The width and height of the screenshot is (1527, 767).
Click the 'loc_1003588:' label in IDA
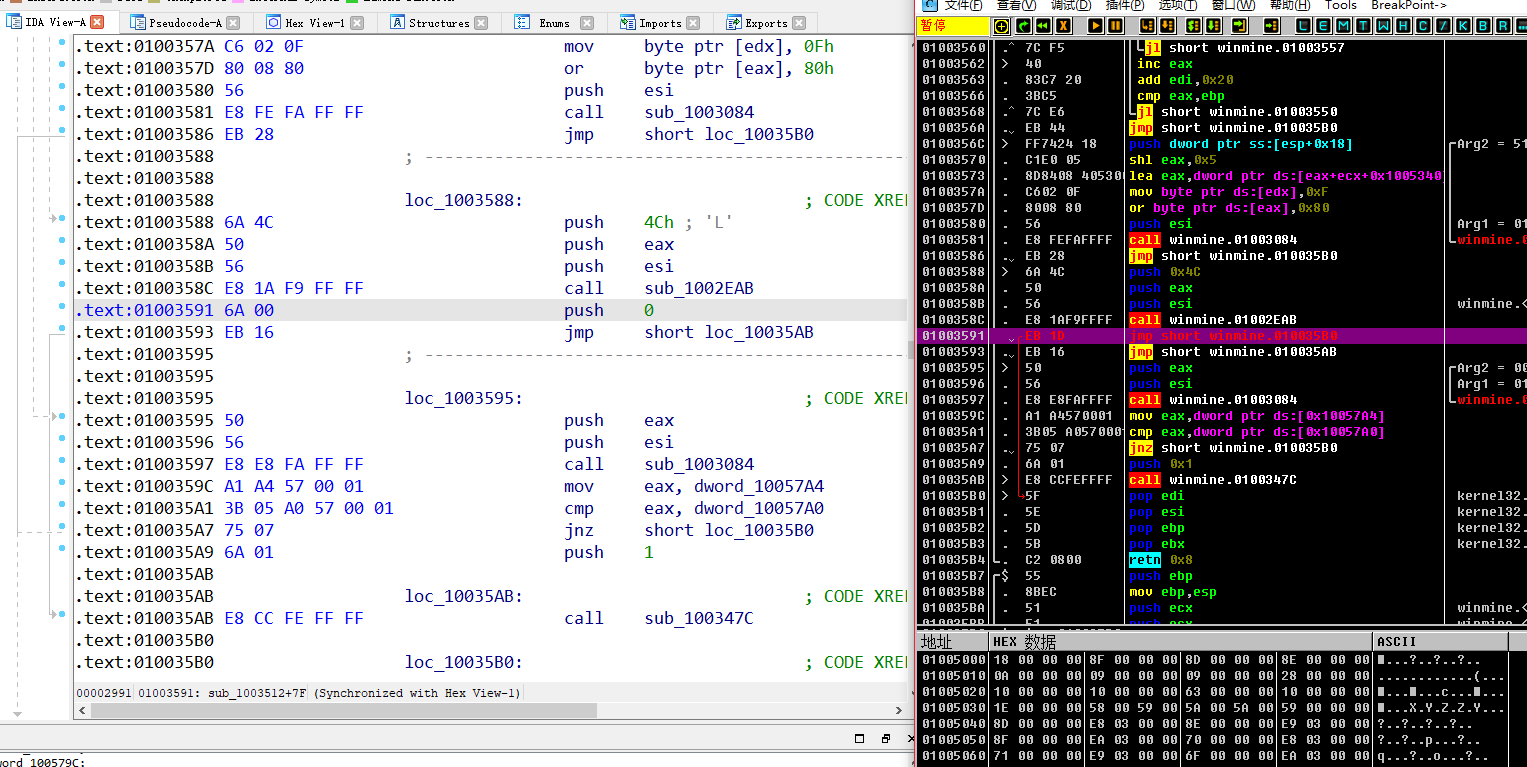[x=464, y=200]
